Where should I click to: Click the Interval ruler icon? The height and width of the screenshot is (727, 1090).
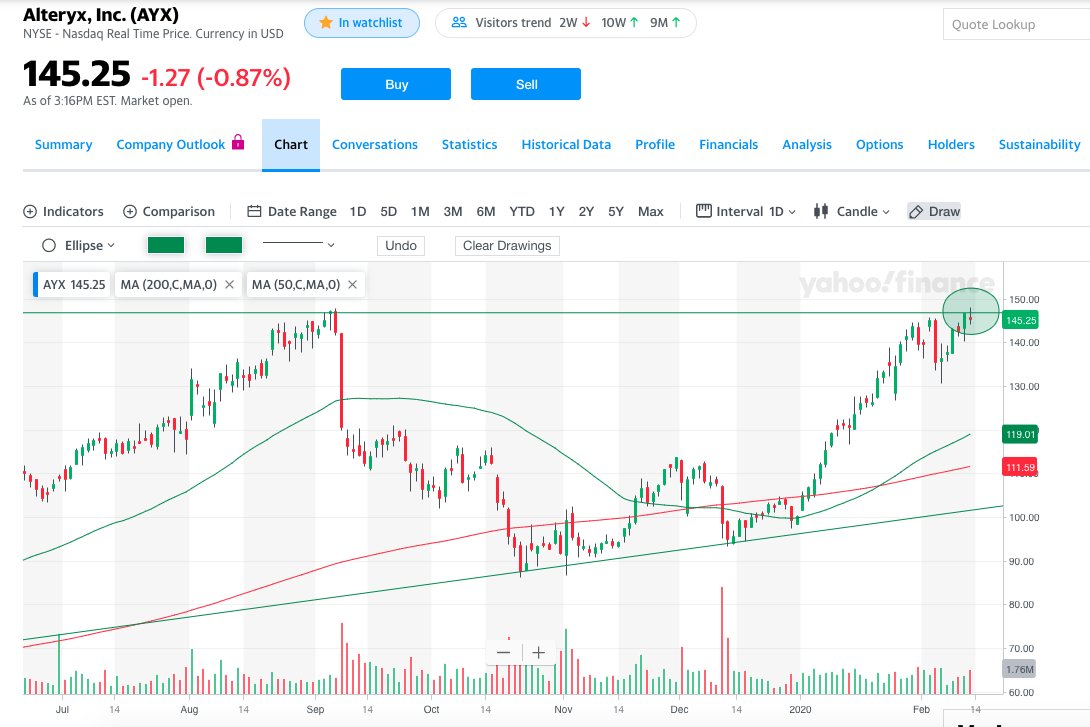703,211
